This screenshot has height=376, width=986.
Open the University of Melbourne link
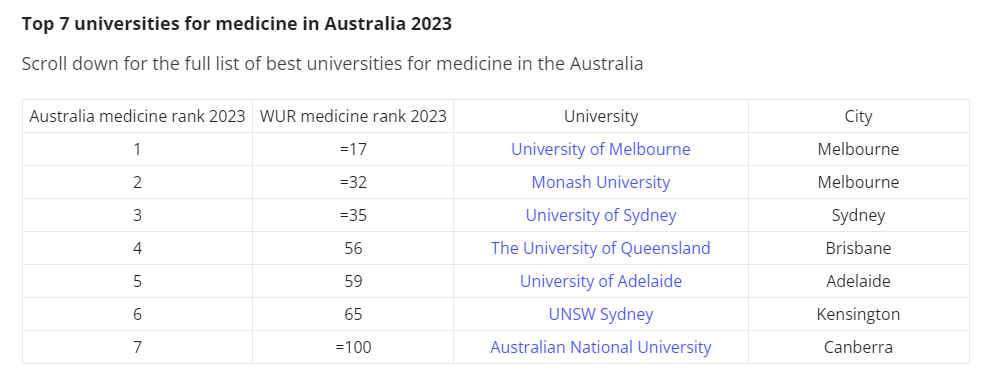pos(601,149)
